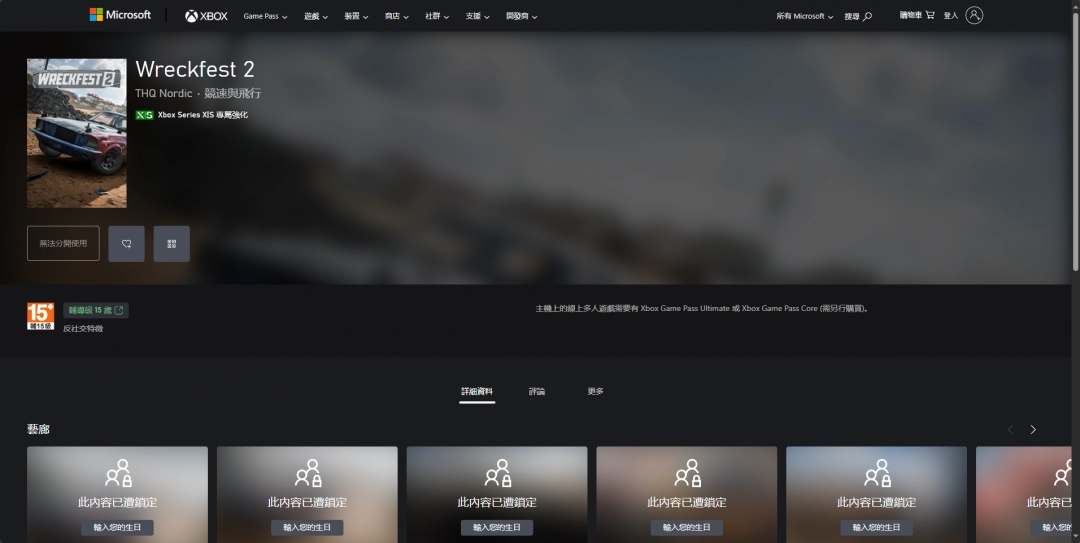
Task: Expand the 商店 (Store) menu
Action: click(x=396, y=16)
